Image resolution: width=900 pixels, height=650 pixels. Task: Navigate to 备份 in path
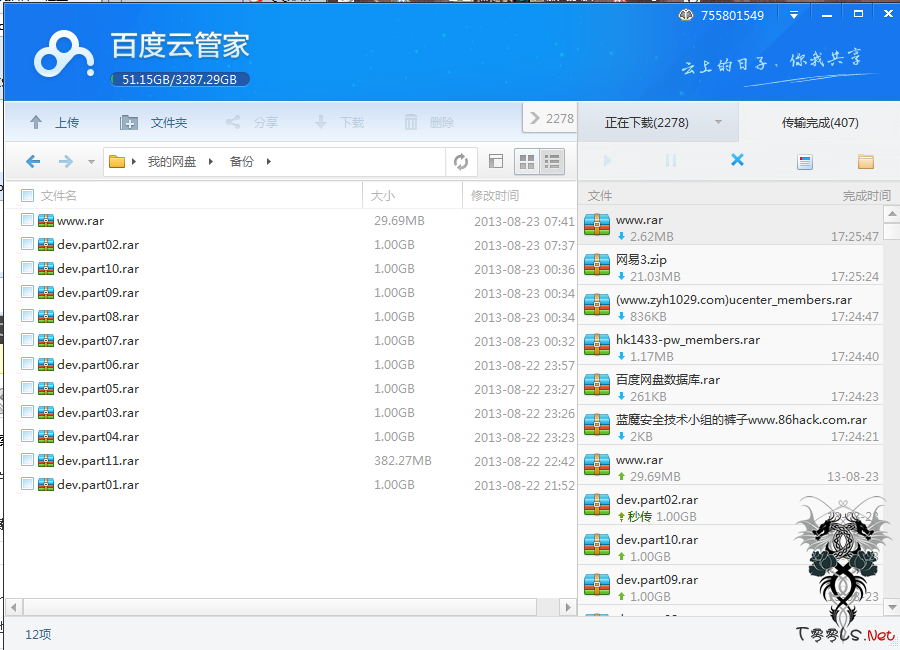[242, 161]
